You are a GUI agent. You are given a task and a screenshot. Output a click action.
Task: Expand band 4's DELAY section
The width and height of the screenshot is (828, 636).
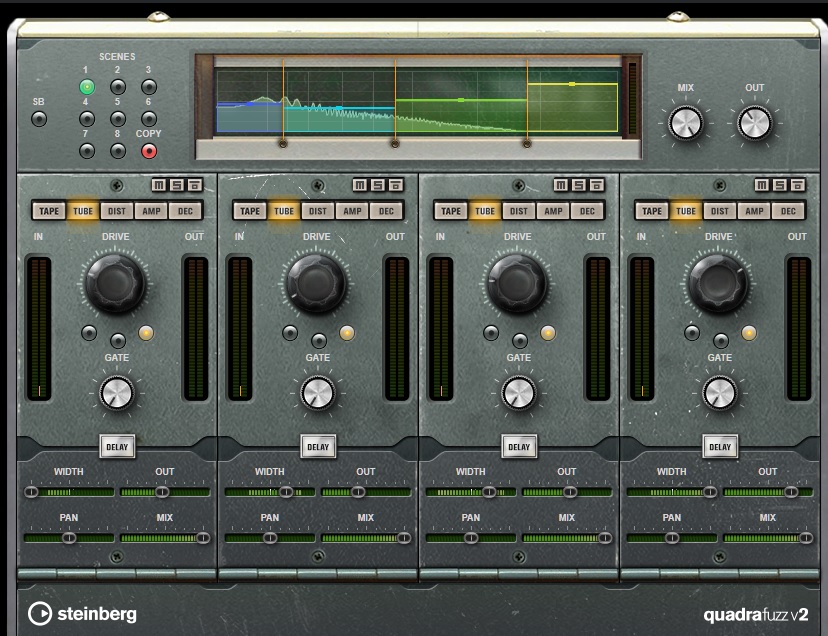[720, 447]
